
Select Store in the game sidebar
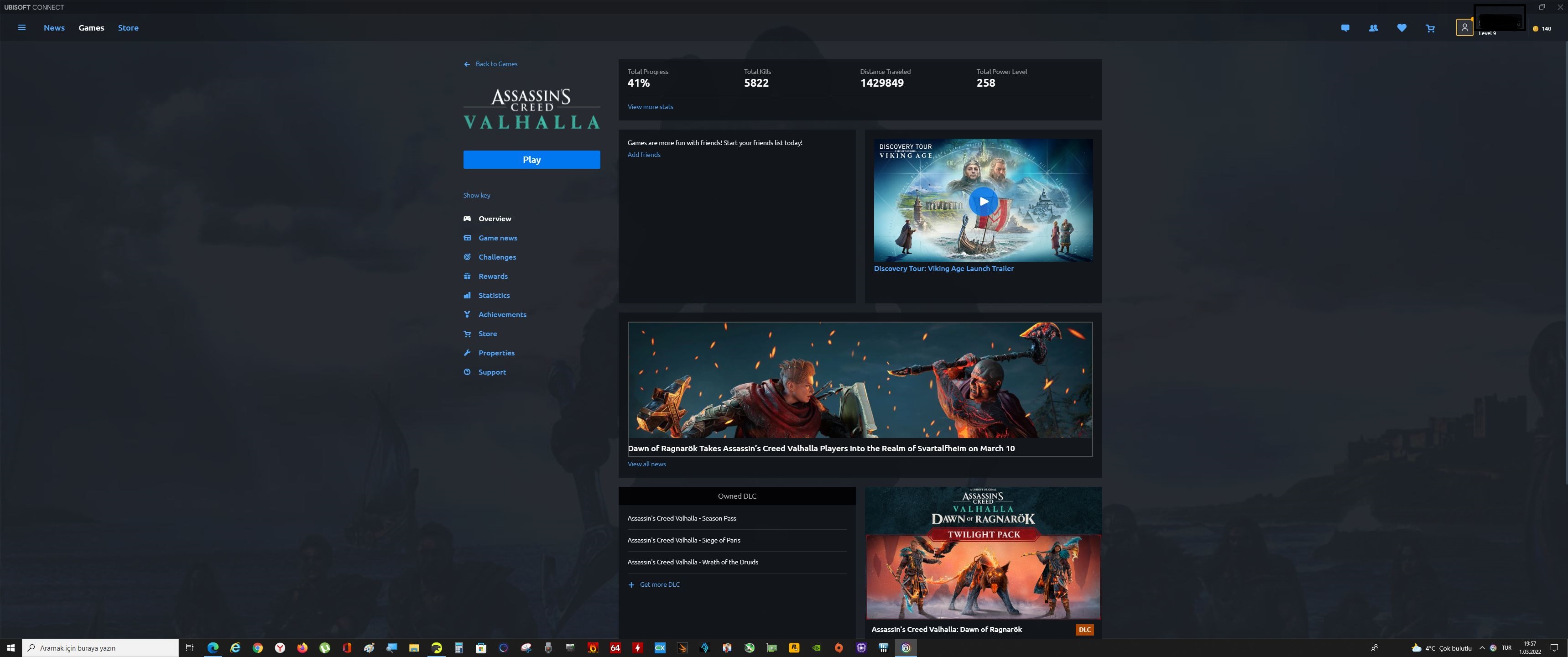tap(488, 334)
